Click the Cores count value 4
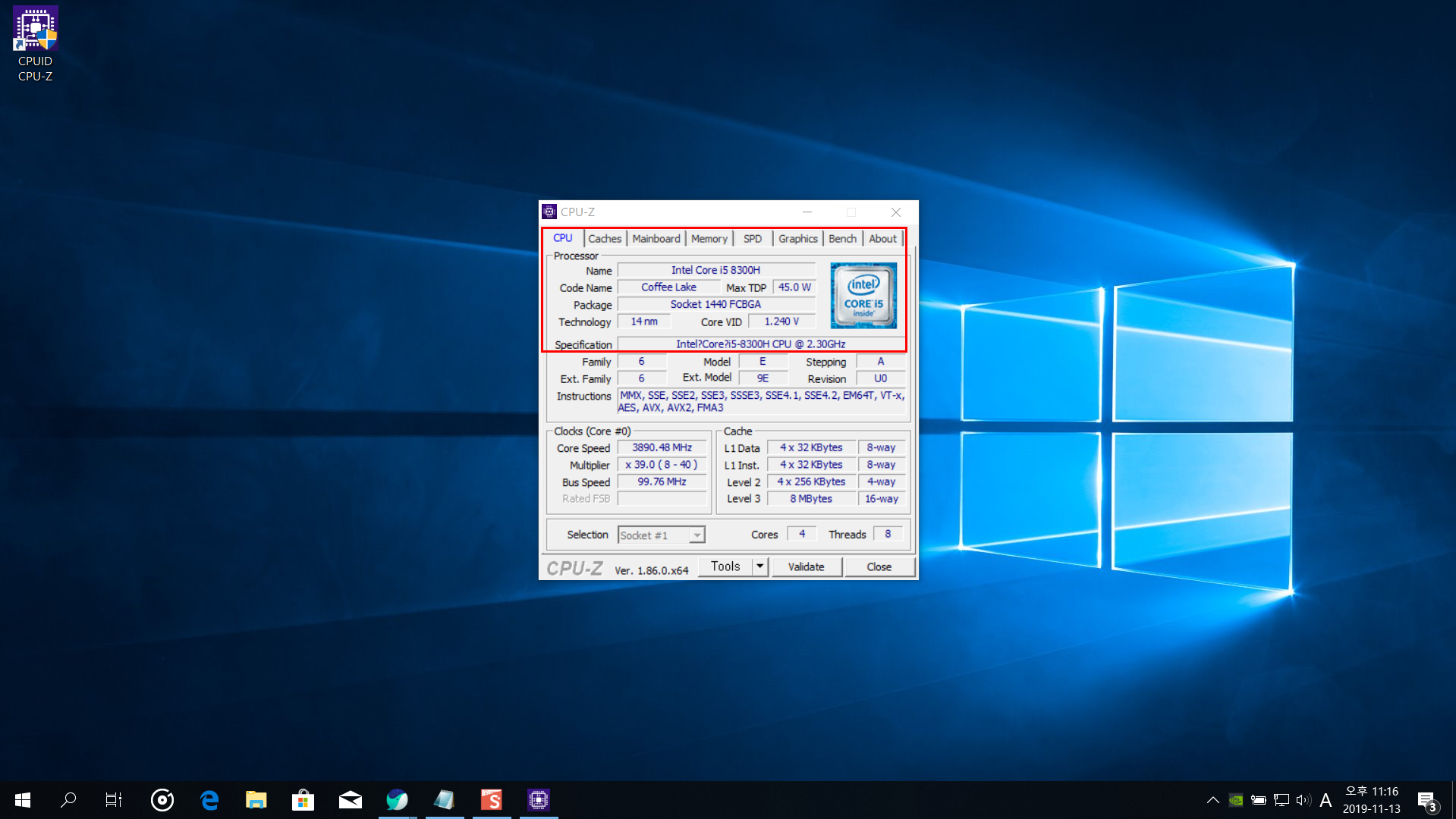The image size is (1456, 819). 802,534
